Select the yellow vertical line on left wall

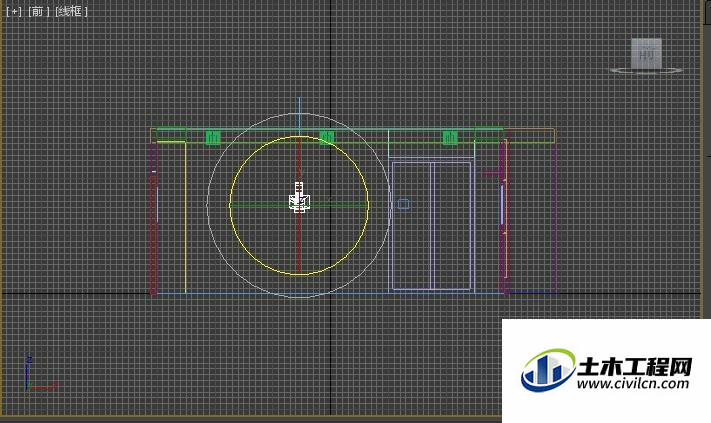tap(185, 218)
